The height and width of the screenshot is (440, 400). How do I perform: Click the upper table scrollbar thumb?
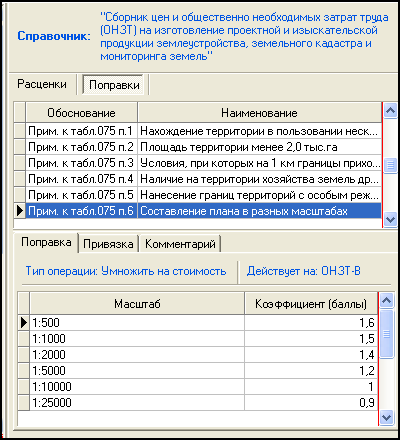pyautogui.click(x=390, y=165)
